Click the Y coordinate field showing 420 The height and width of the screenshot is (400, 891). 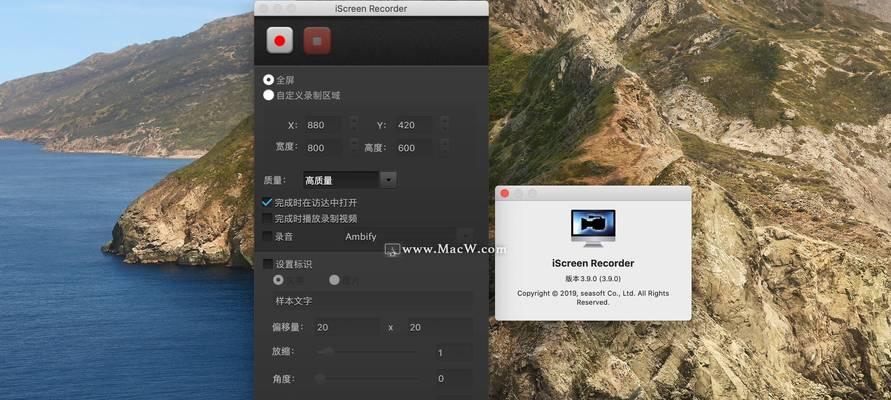[x=415, y=125]
